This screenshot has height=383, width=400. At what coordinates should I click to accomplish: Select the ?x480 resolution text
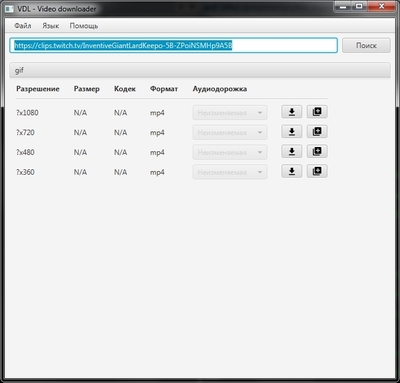click(25, 152)
